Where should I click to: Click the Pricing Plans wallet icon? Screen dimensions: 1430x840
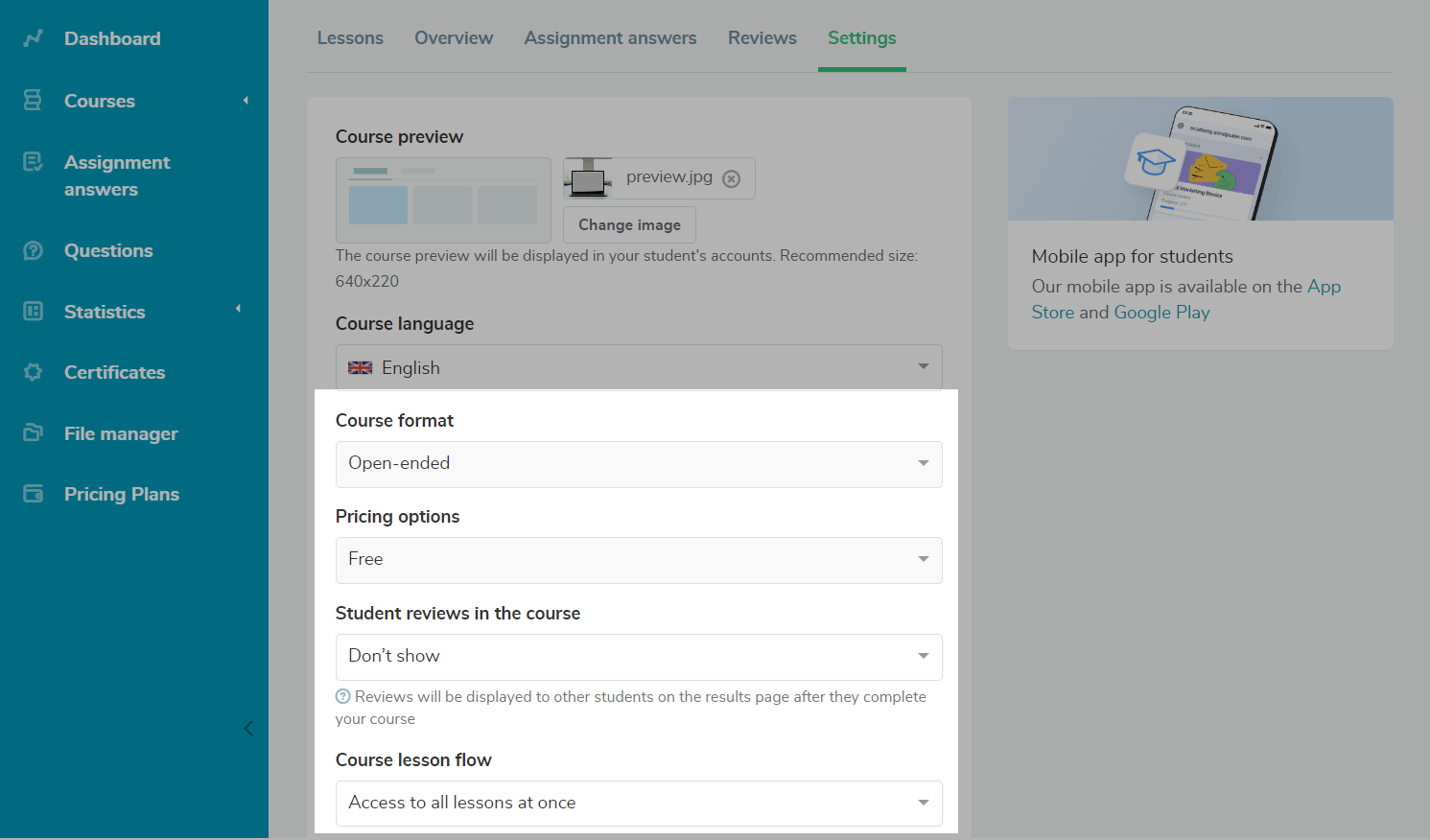pyautogui.click(x=33, y=494)
